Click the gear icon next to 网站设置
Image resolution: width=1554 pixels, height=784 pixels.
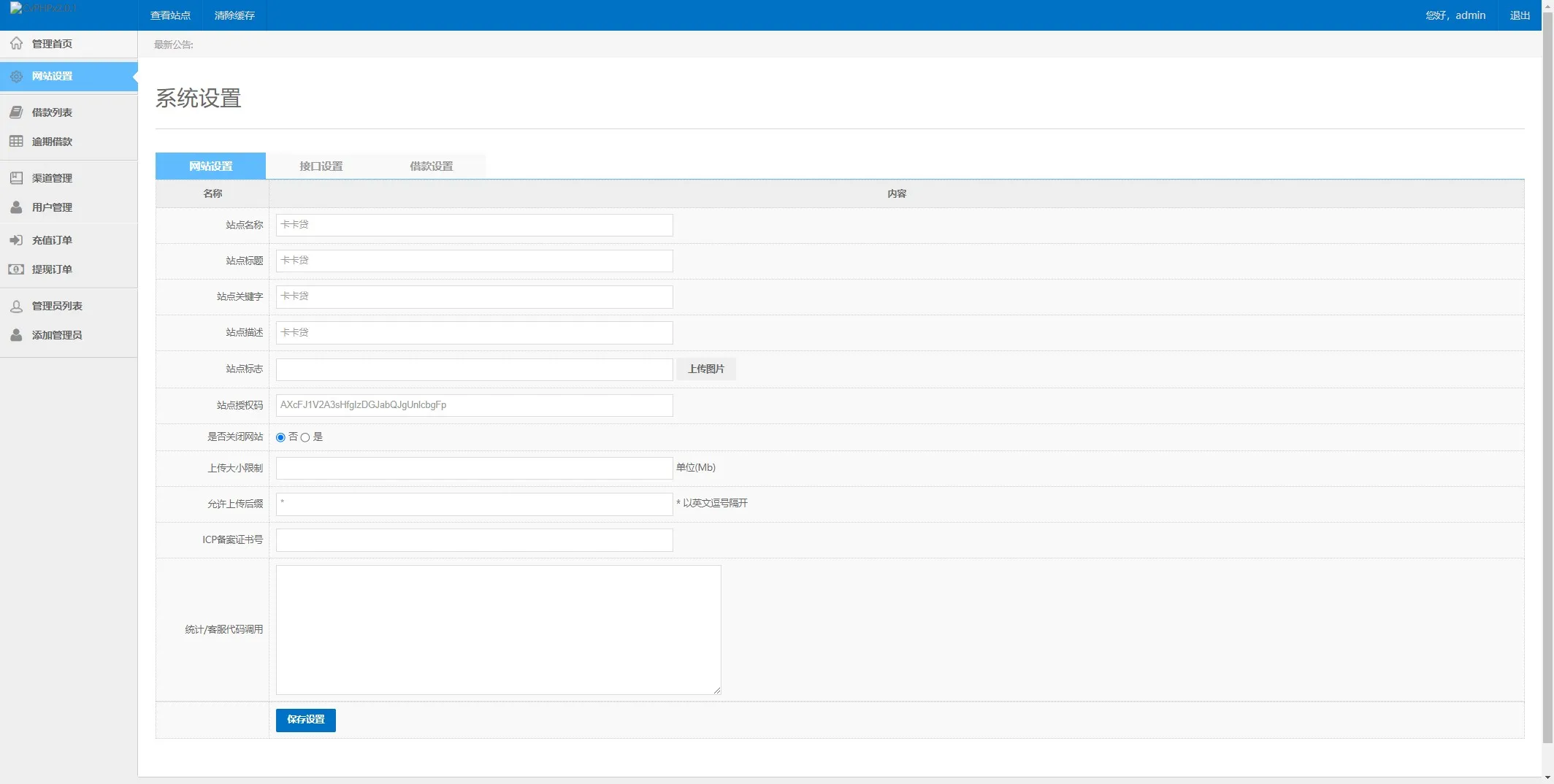(x=16, y=77)
